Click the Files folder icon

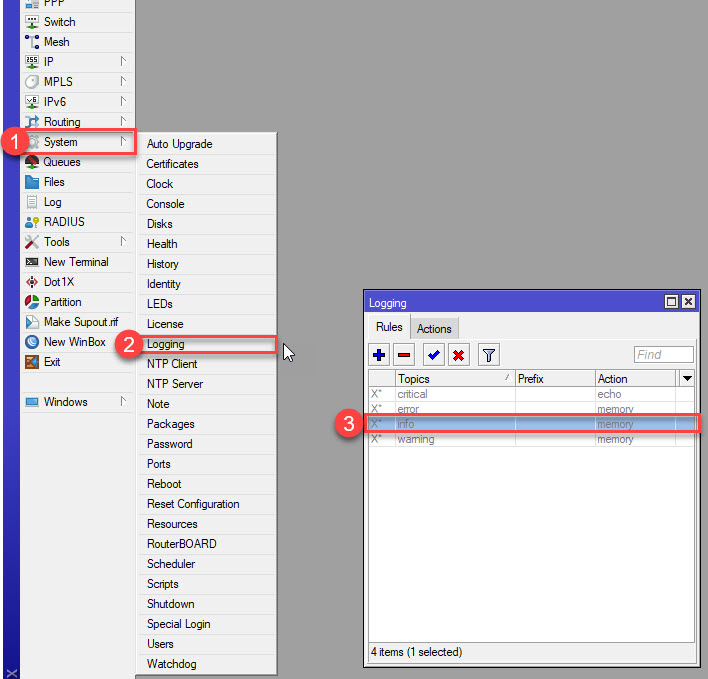click(x=32, y=182)
